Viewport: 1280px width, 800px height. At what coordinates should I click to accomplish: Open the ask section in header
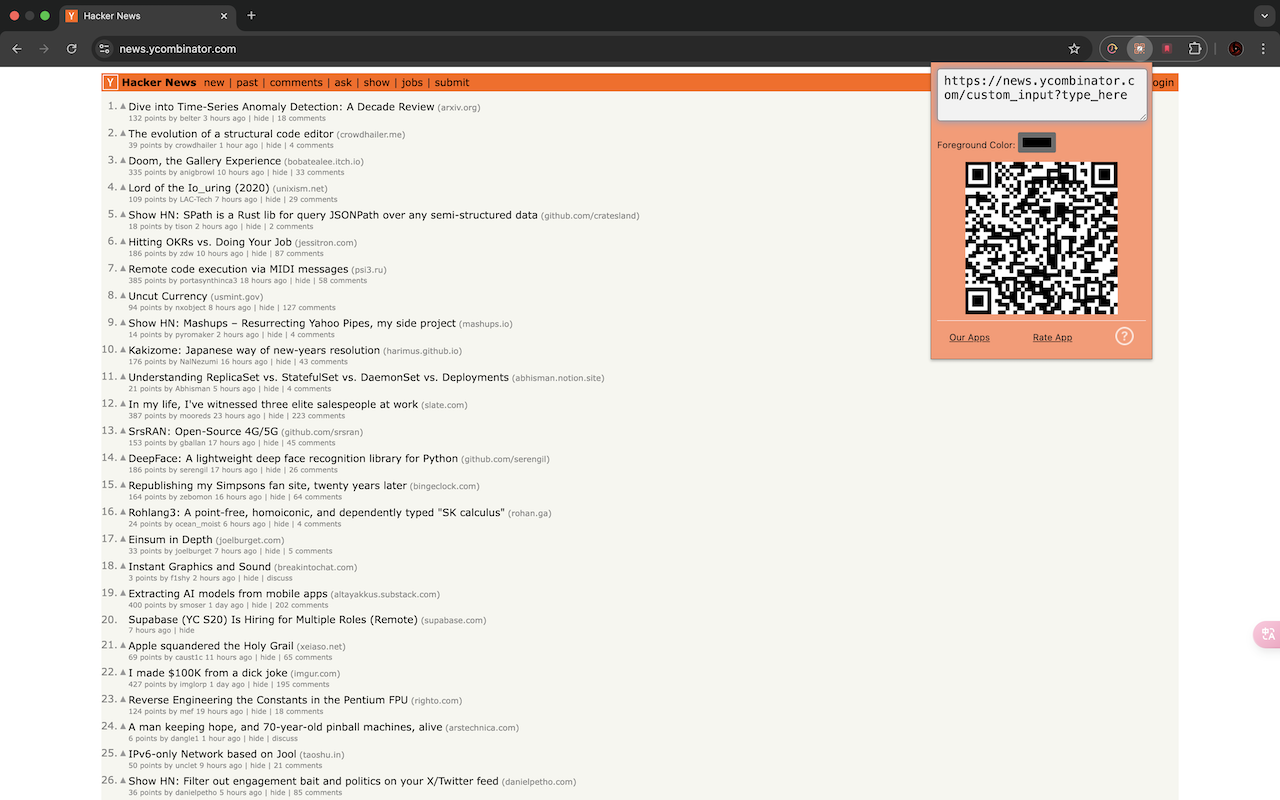click(343, 83)
